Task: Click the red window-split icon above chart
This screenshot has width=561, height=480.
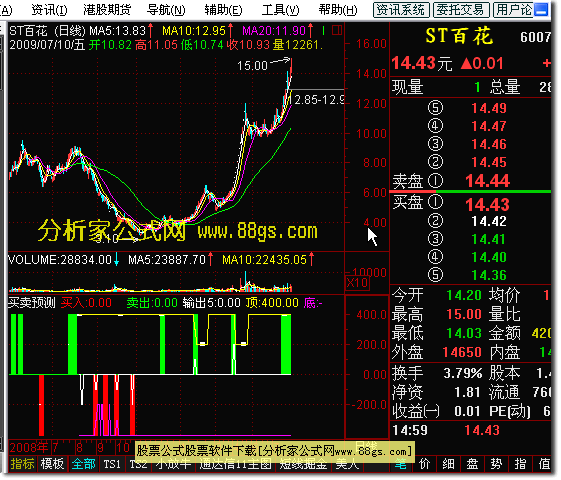Action: [337, 30]
